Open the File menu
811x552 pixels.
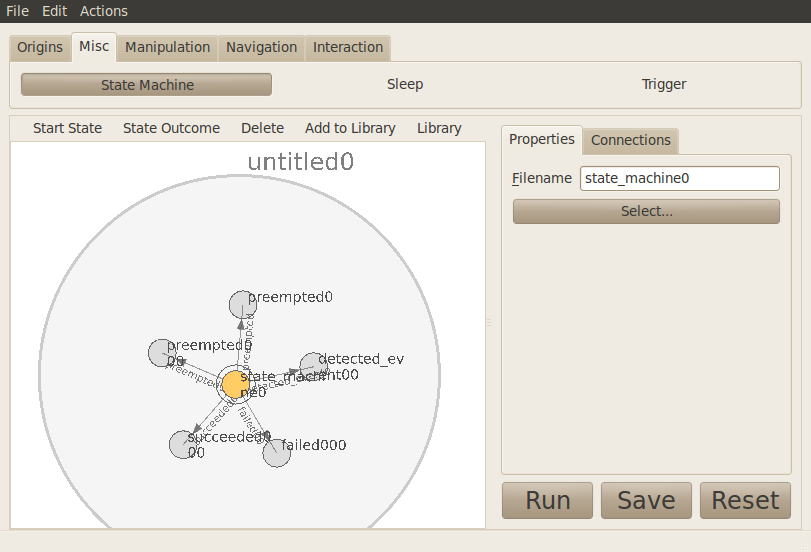tap(18, 11)
